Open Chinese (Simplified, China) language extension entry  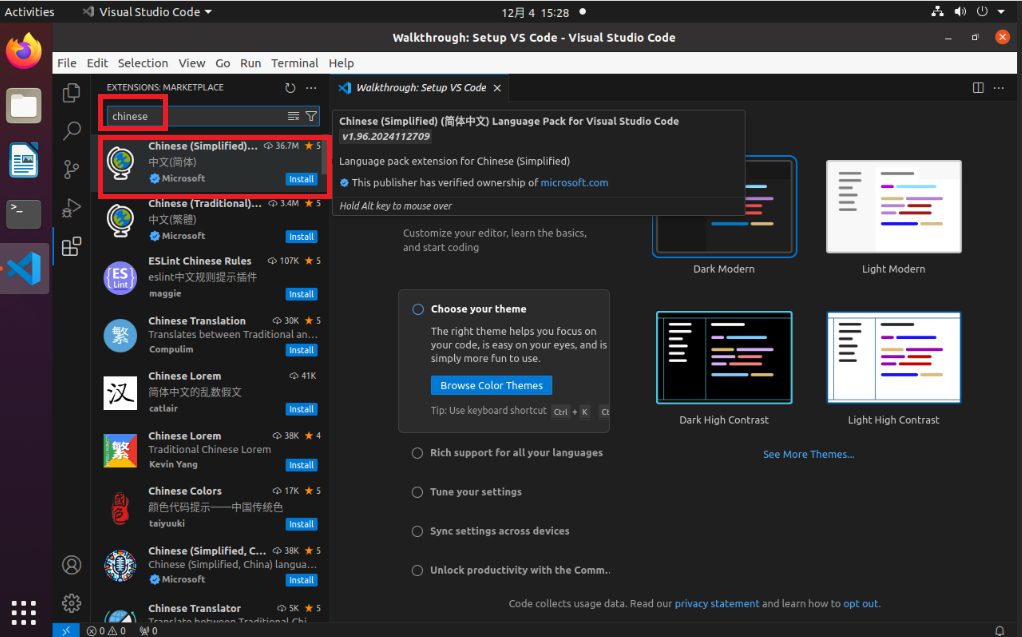point(210,565)
